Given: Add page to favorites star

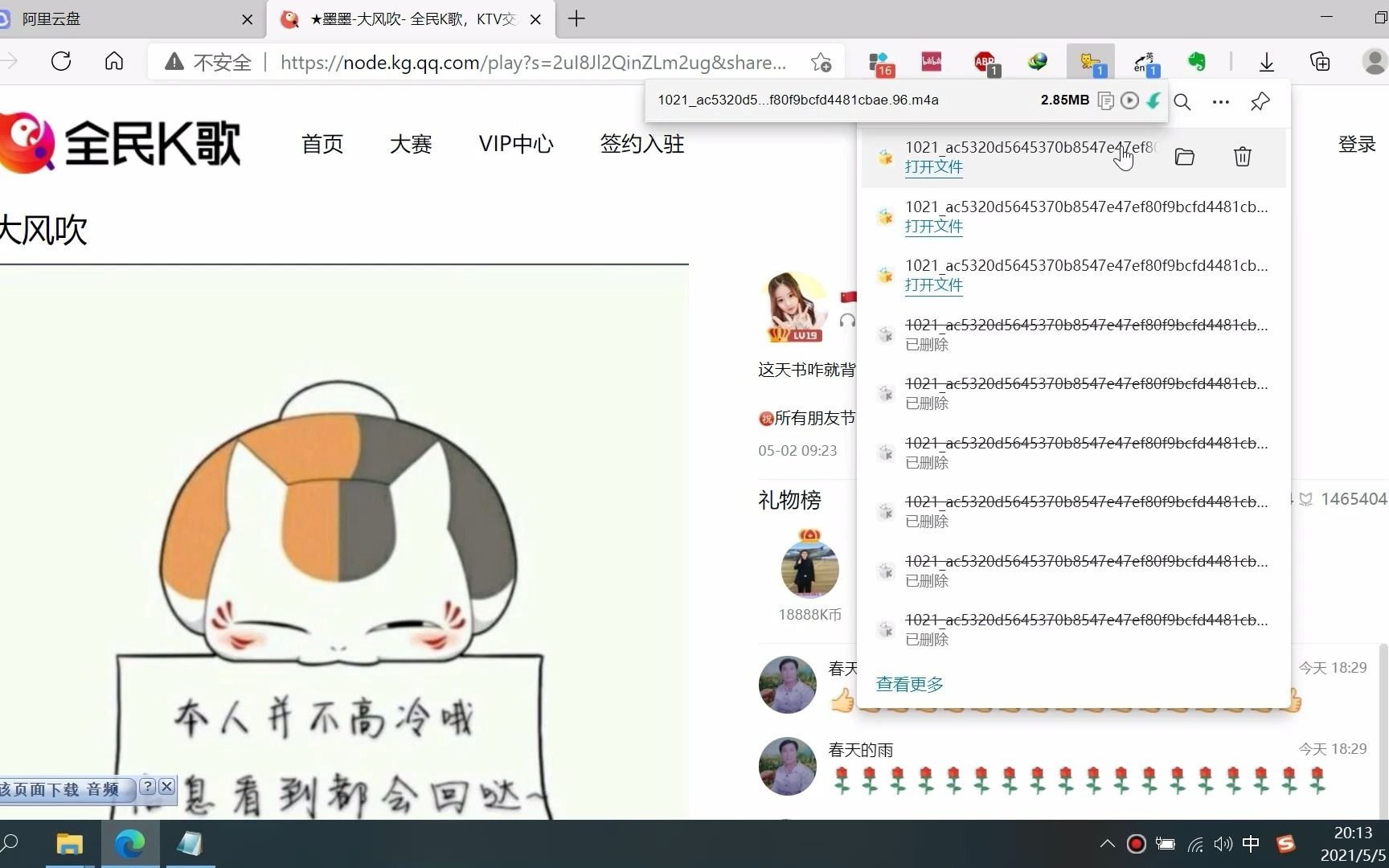Looking at the screenshot, I should pos(821,62).
